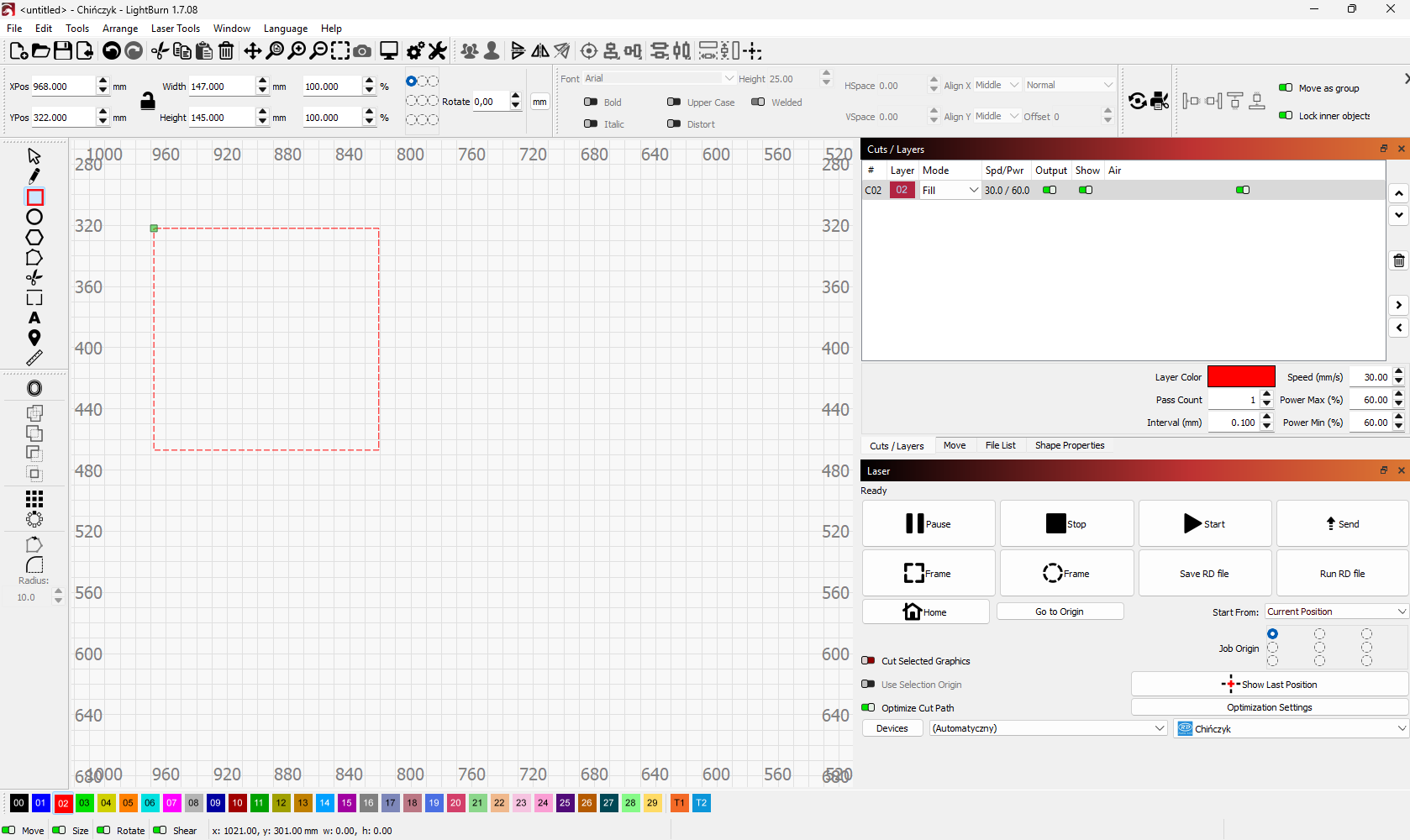Click the Optimization Settings button
Viewport: 1410px width, 840px height.
[x=1269, y=708]
